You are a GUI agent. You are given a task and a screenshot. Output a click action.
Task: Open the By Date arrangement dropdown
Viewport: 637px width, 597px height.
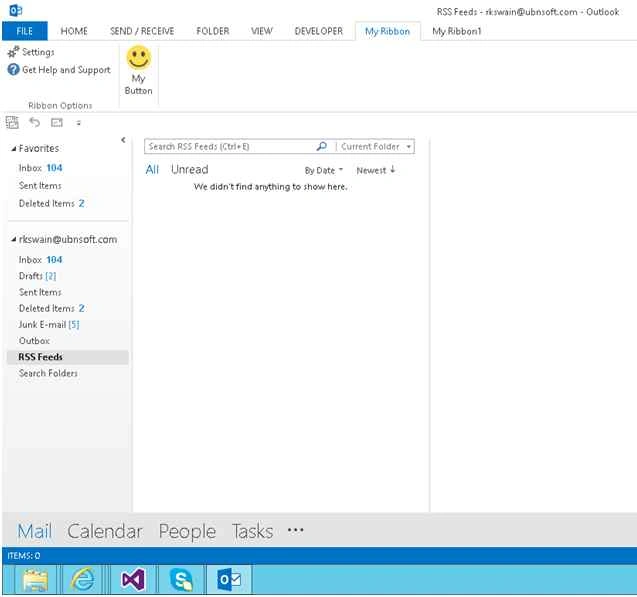tap(324, 170)
